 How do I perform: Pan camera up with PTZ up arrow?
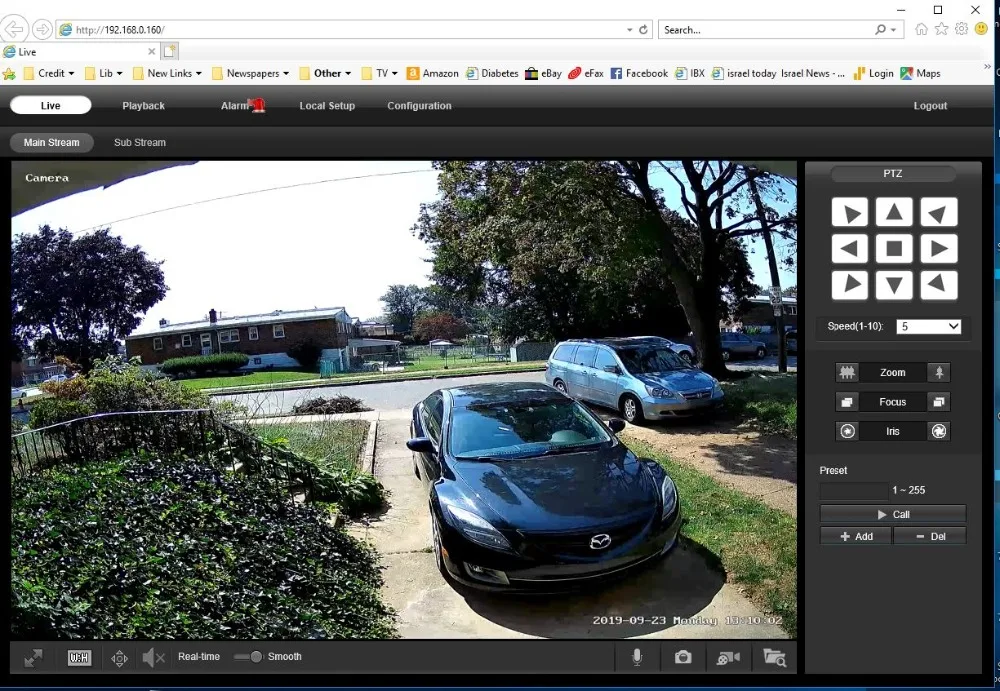click(x=894, y=212)
